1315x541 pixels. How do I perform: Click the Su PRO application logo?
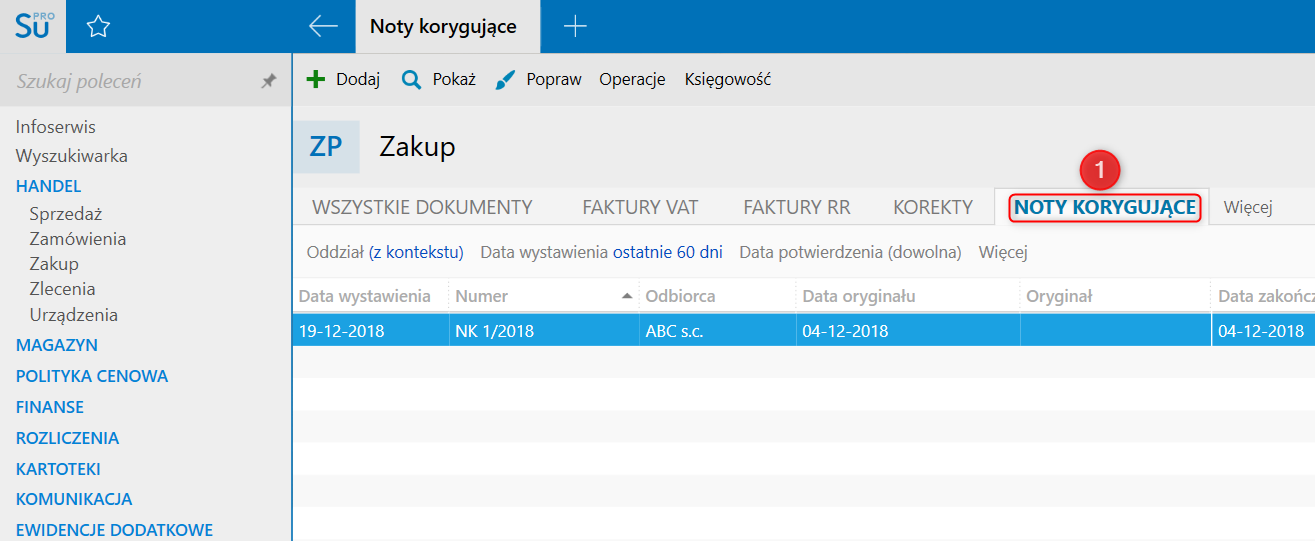tap(33, 26)
